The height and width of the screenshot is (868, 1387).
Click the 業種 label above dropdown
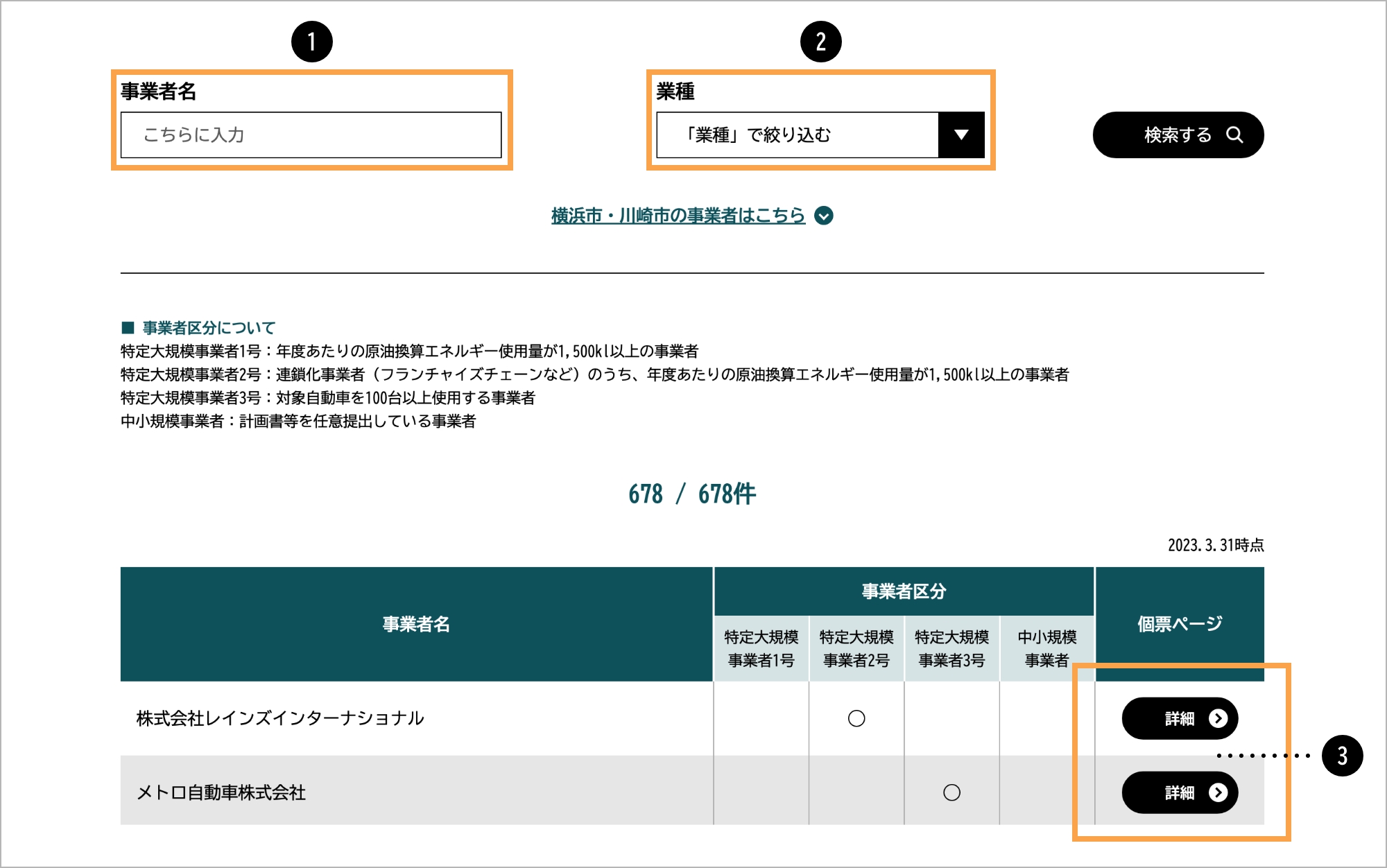tap(675, 91)
